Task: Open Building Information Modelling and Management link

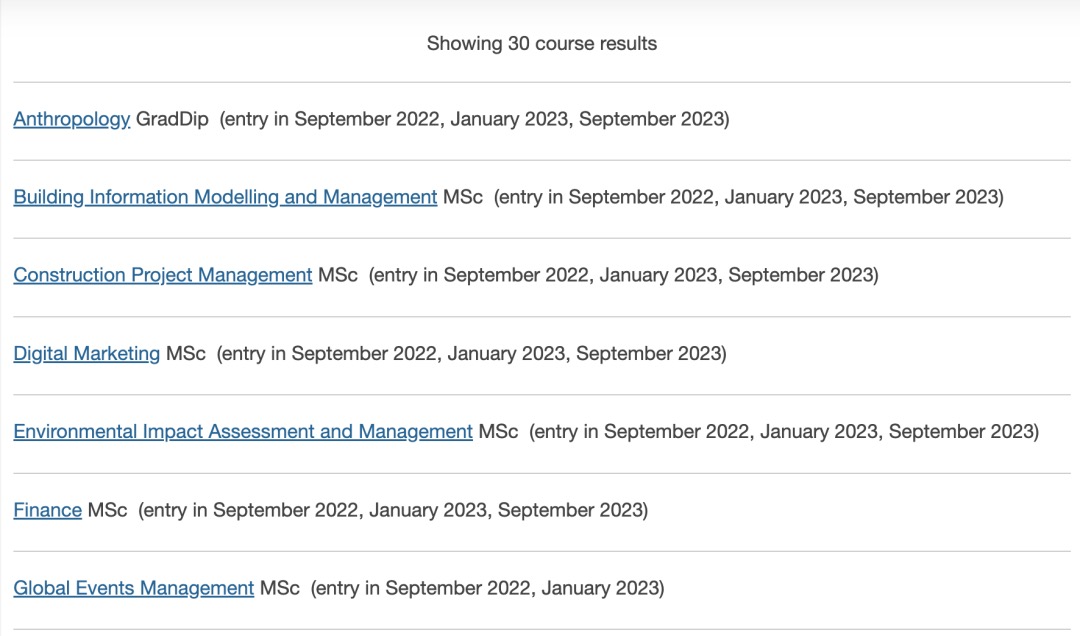Action: [x=225, y=197]
